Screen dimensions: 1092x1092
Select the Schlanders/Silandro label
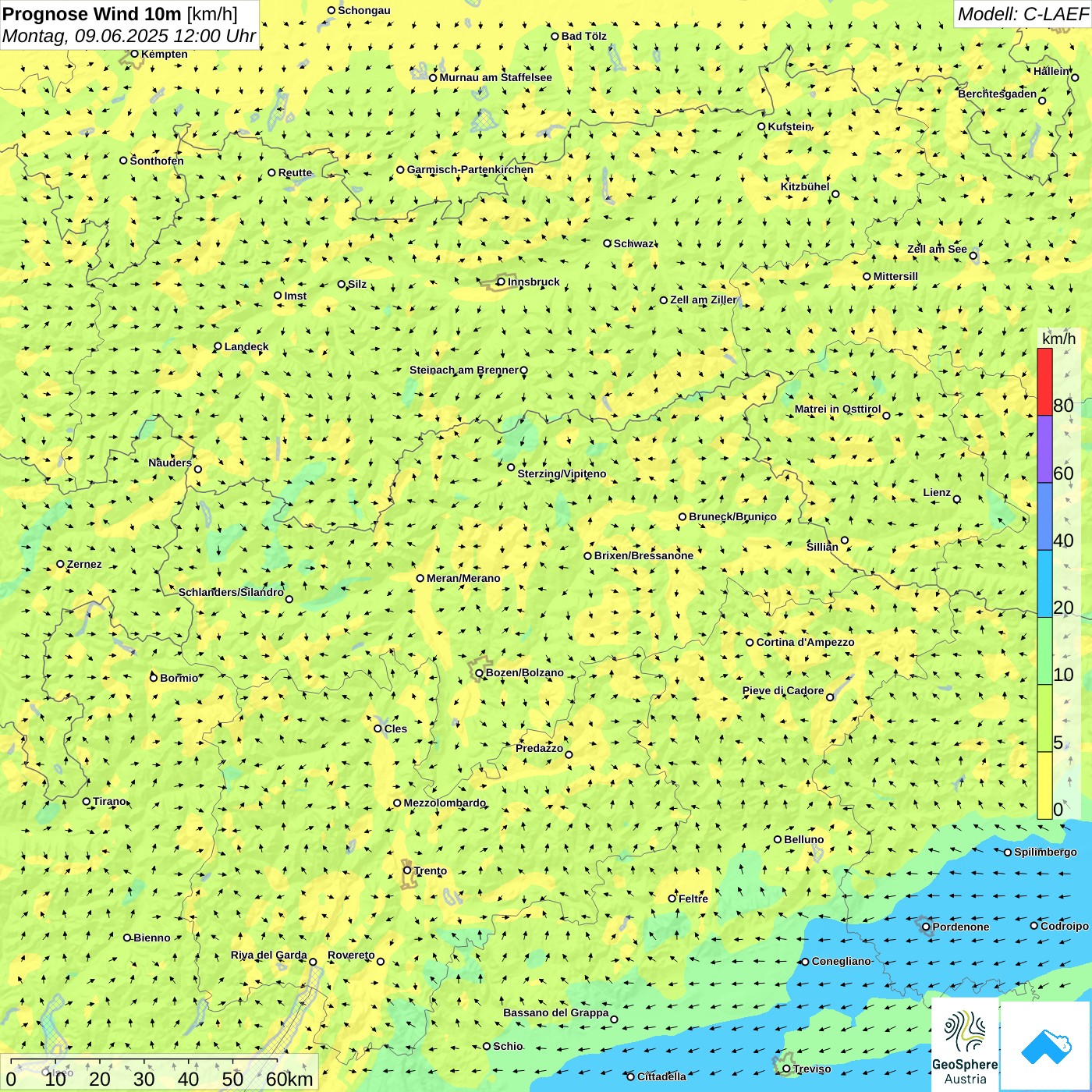click(231, 592)
